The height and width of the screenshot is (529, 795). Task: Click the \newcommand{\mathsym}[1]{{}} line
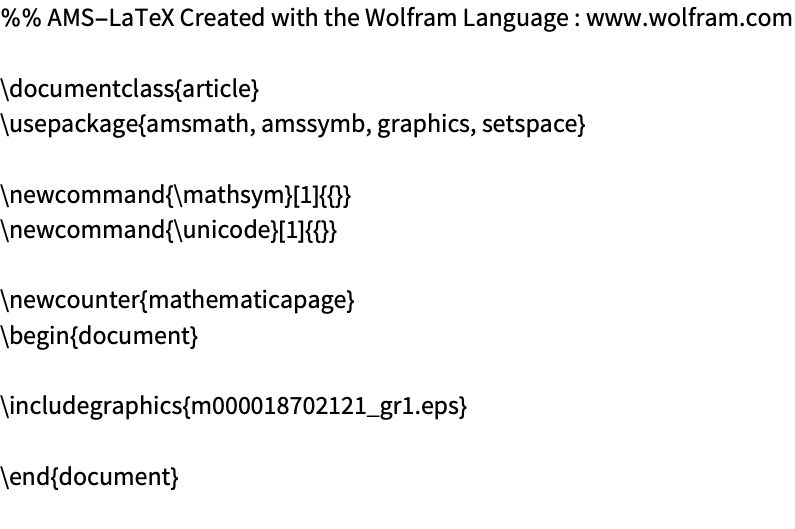click(x=176, y=195)
